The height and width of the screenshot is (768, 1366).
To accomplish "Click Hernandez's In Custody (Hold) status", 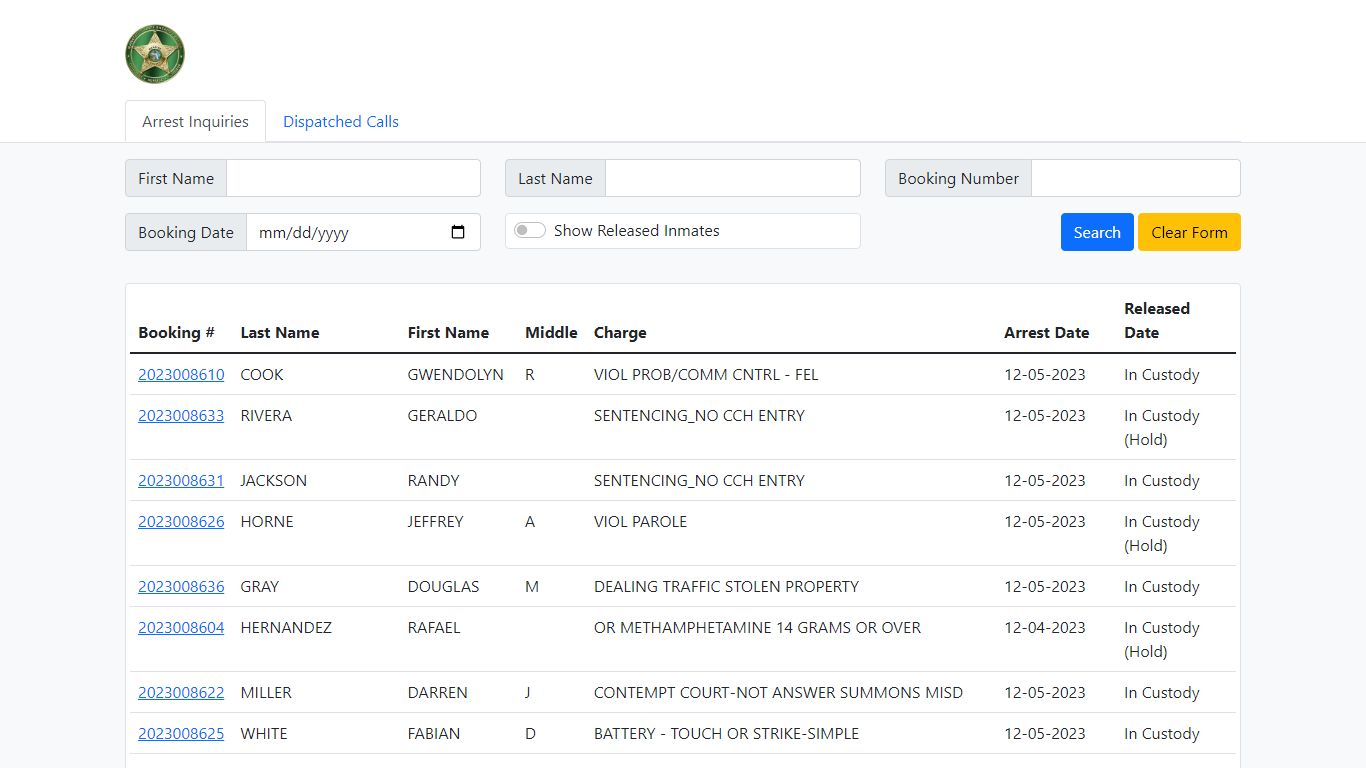I will point(1162,639).
